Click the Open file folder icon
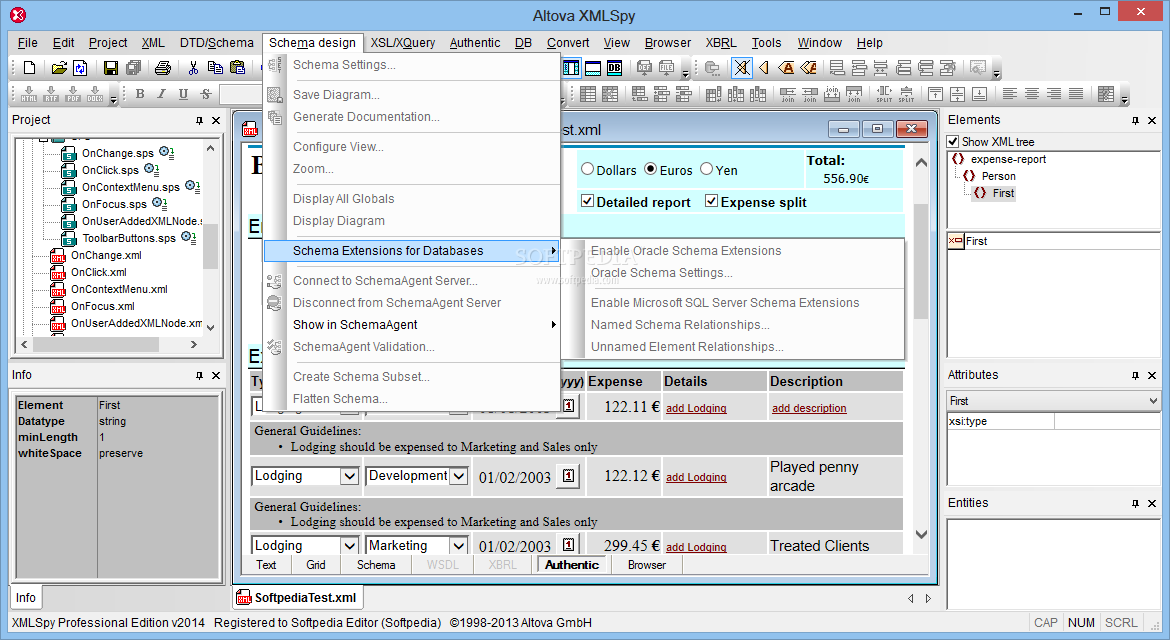 click(x=58, y=68)
